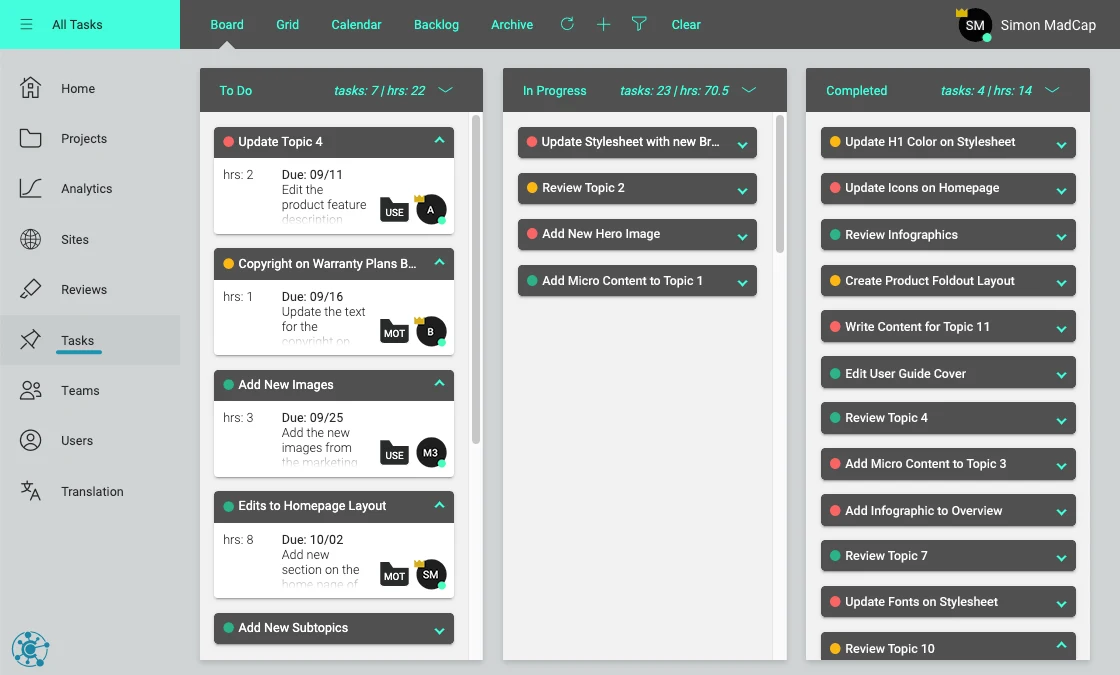This screenshot has height=675, width=1120.
Task: Click red status dot on Add New Hero Image
Action: tap(532, 234)
